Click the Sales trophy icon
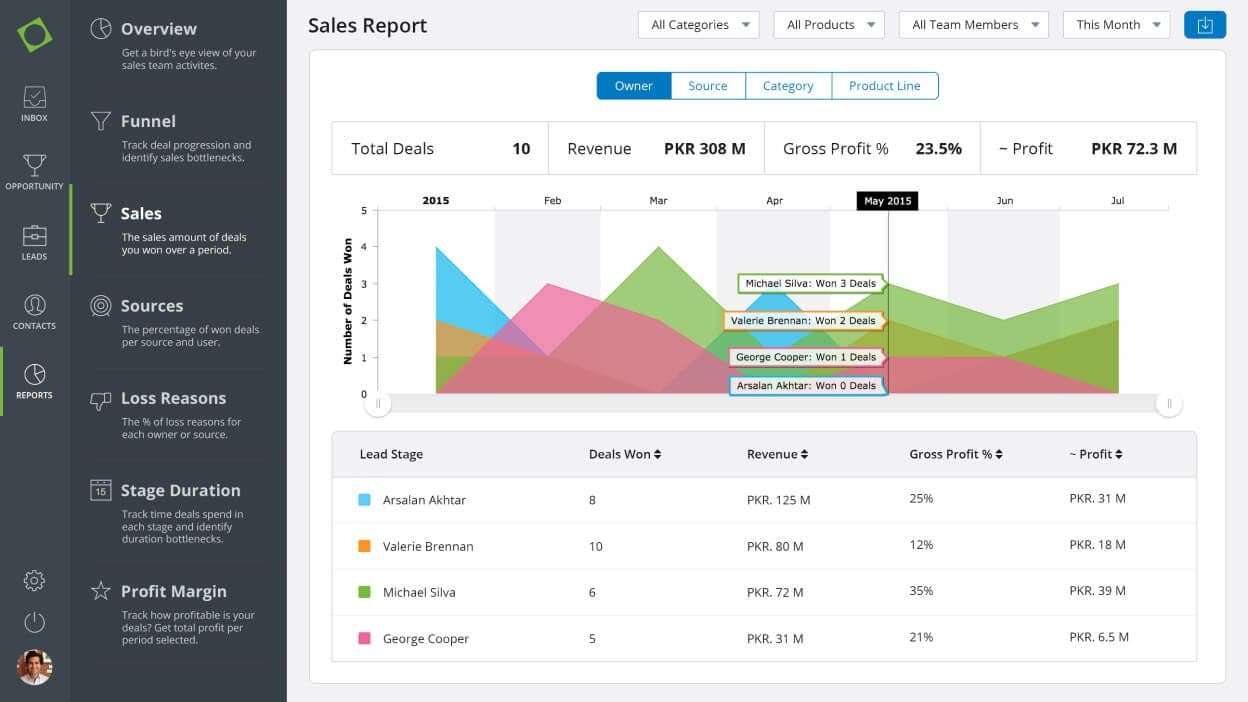This screenshot has height=702, width=1248. [x=101, y=213]
